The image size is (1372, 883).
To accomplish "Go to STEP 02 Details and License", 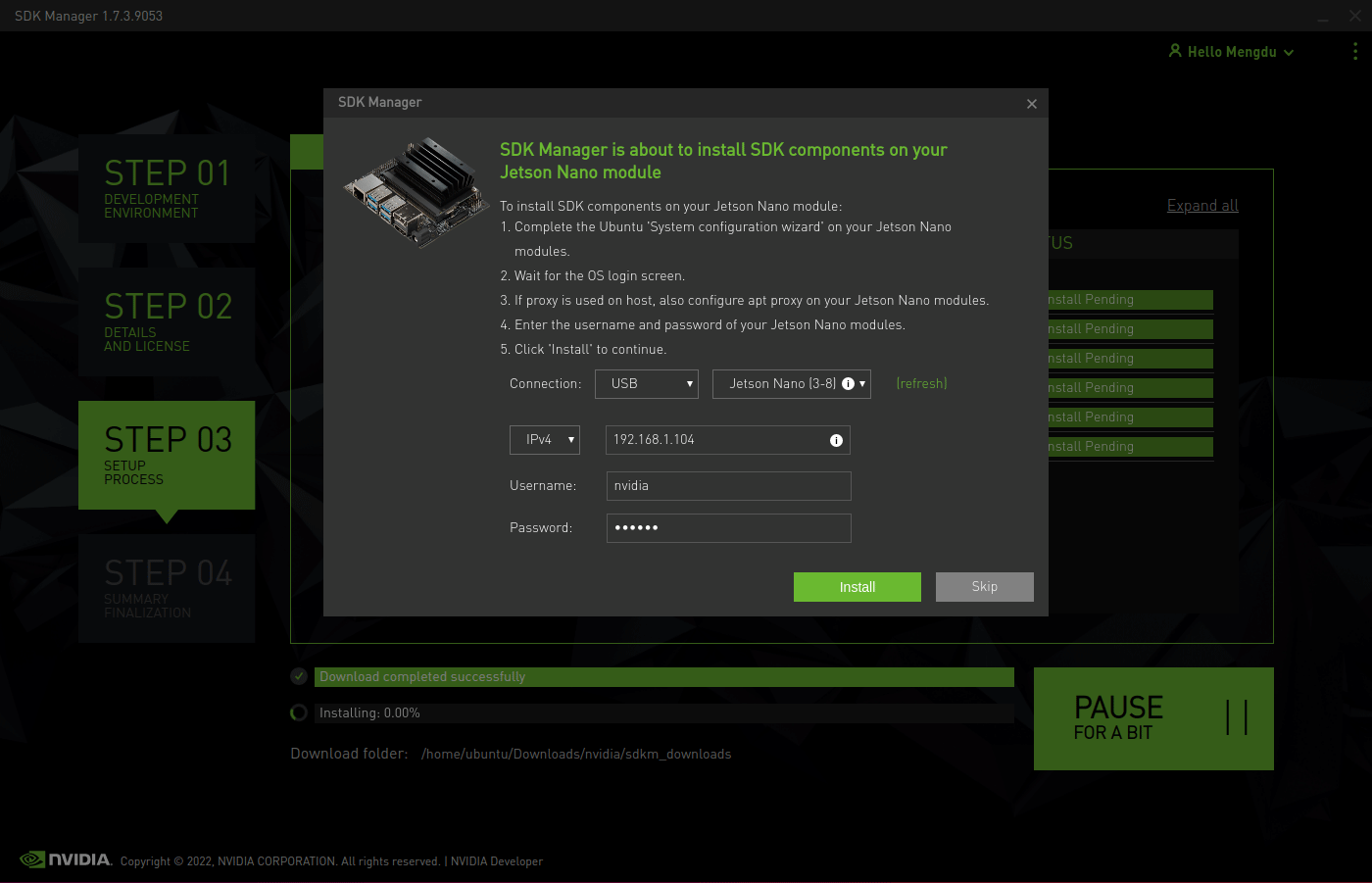I will click(x=167, y=321).
